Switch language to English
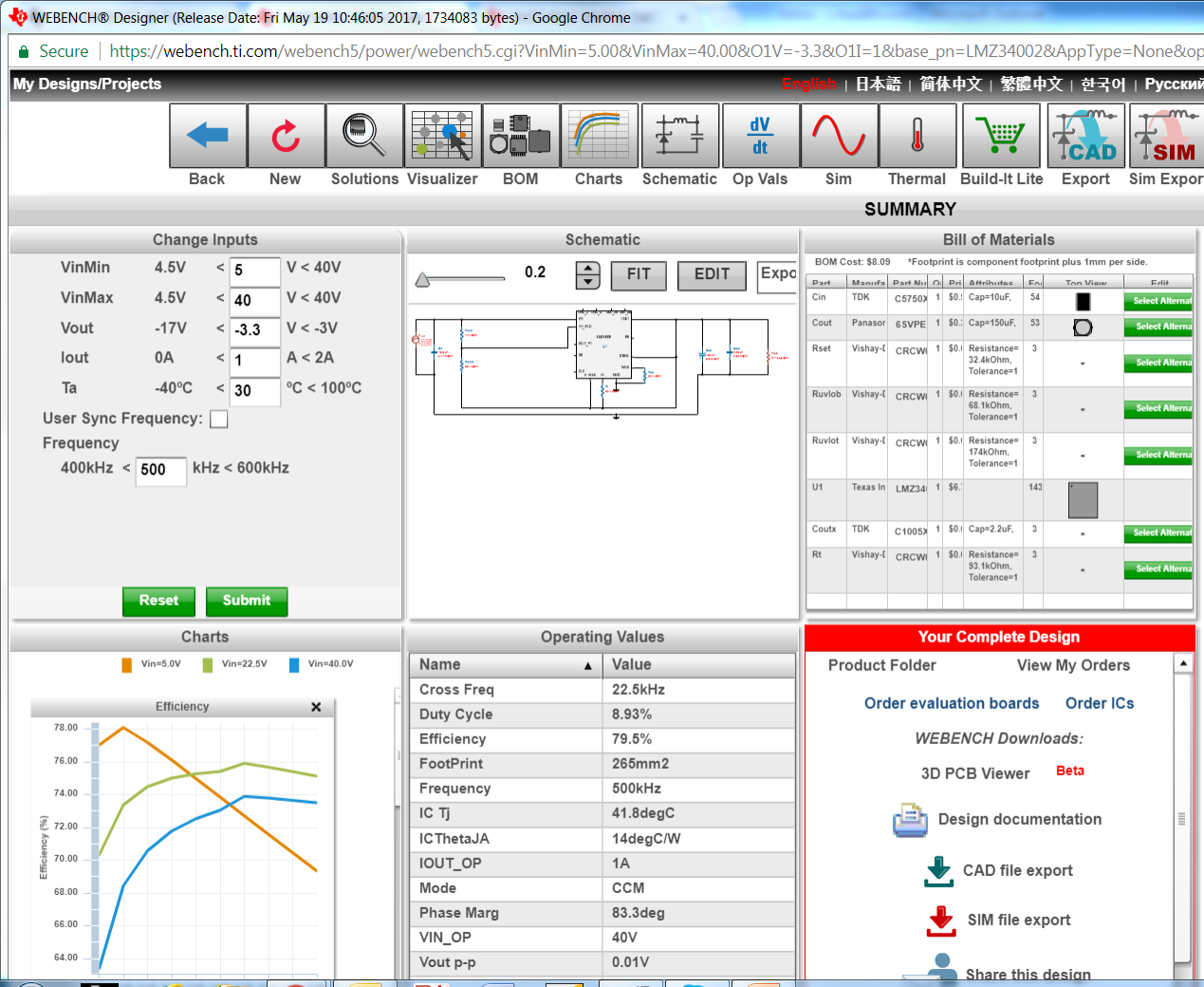The image size is (1204, 987). point(809,84)
